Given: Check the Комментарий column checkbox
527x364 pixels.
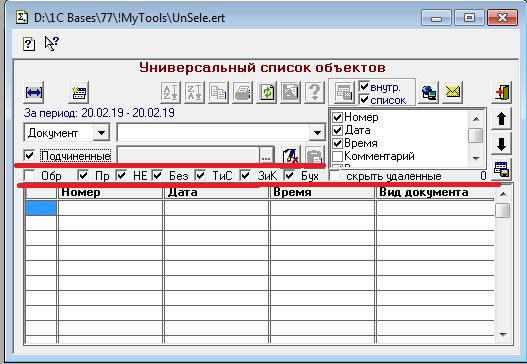Looking at the screenshot, I should point(337,156).
